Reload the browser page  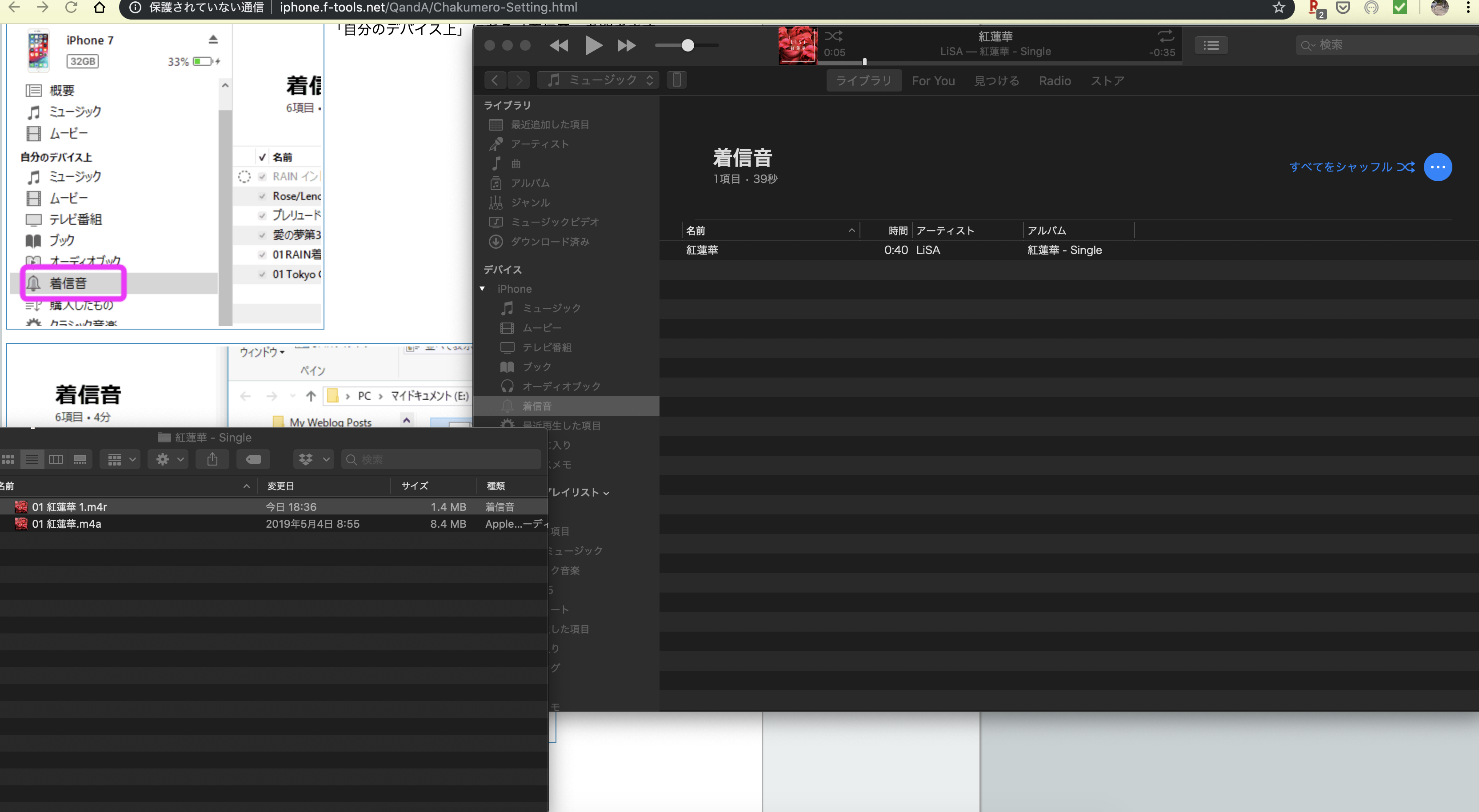(x=71, y=8)
